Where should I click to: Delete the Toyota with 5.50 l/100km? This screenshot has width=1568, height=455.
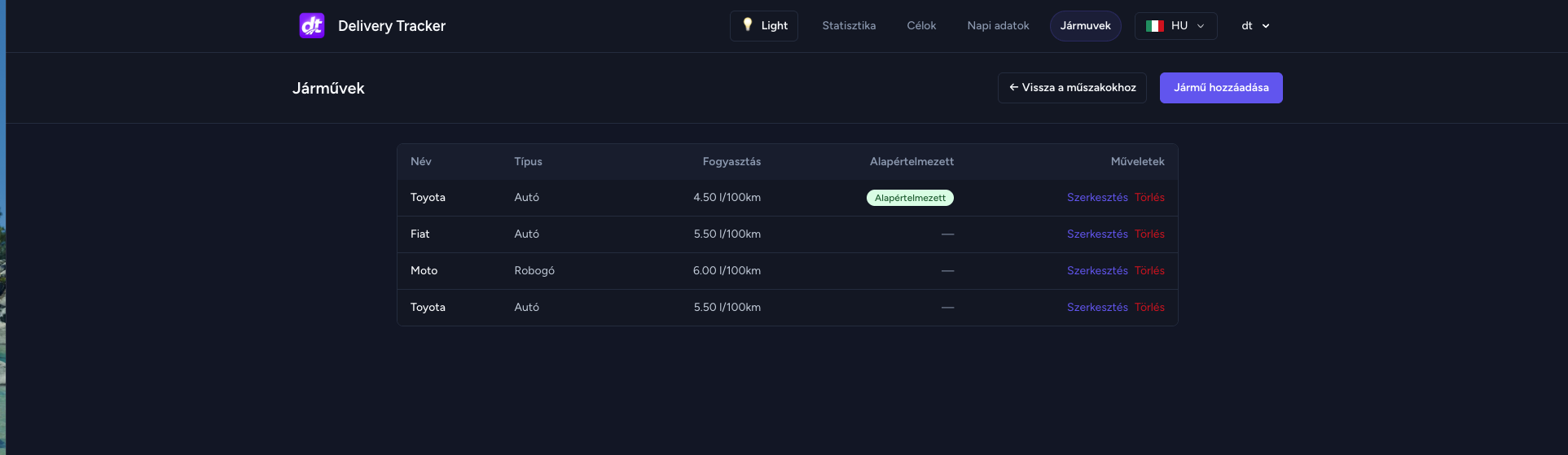[1149, 308]
